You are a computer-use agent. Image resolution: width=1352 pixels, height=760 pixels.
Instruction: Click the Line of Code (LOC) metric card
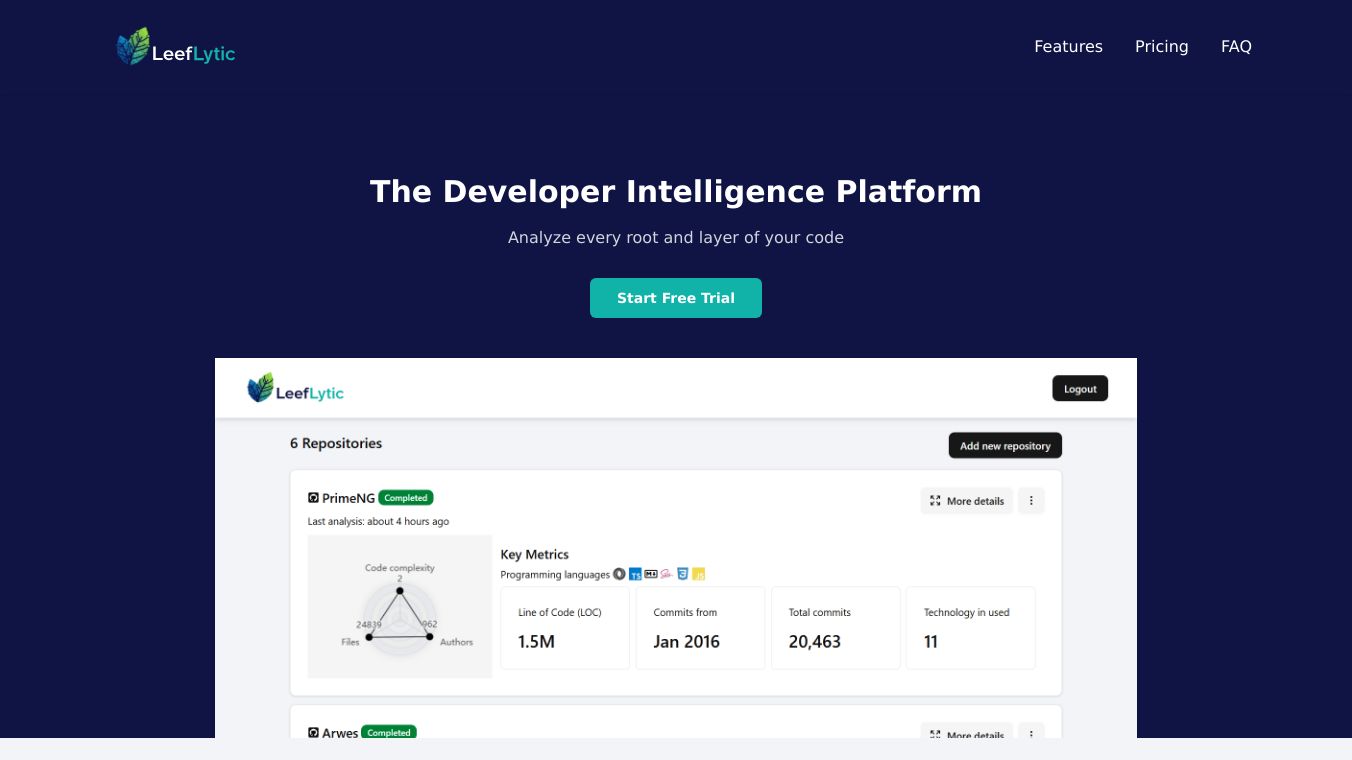[x=565, y=628]
